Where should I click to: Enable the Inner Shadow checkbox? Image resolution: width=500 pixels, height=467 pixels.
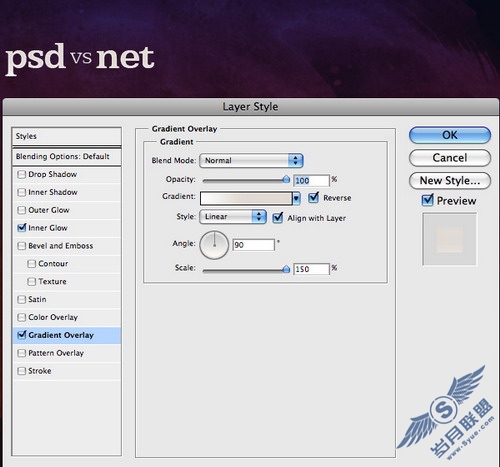22,192
